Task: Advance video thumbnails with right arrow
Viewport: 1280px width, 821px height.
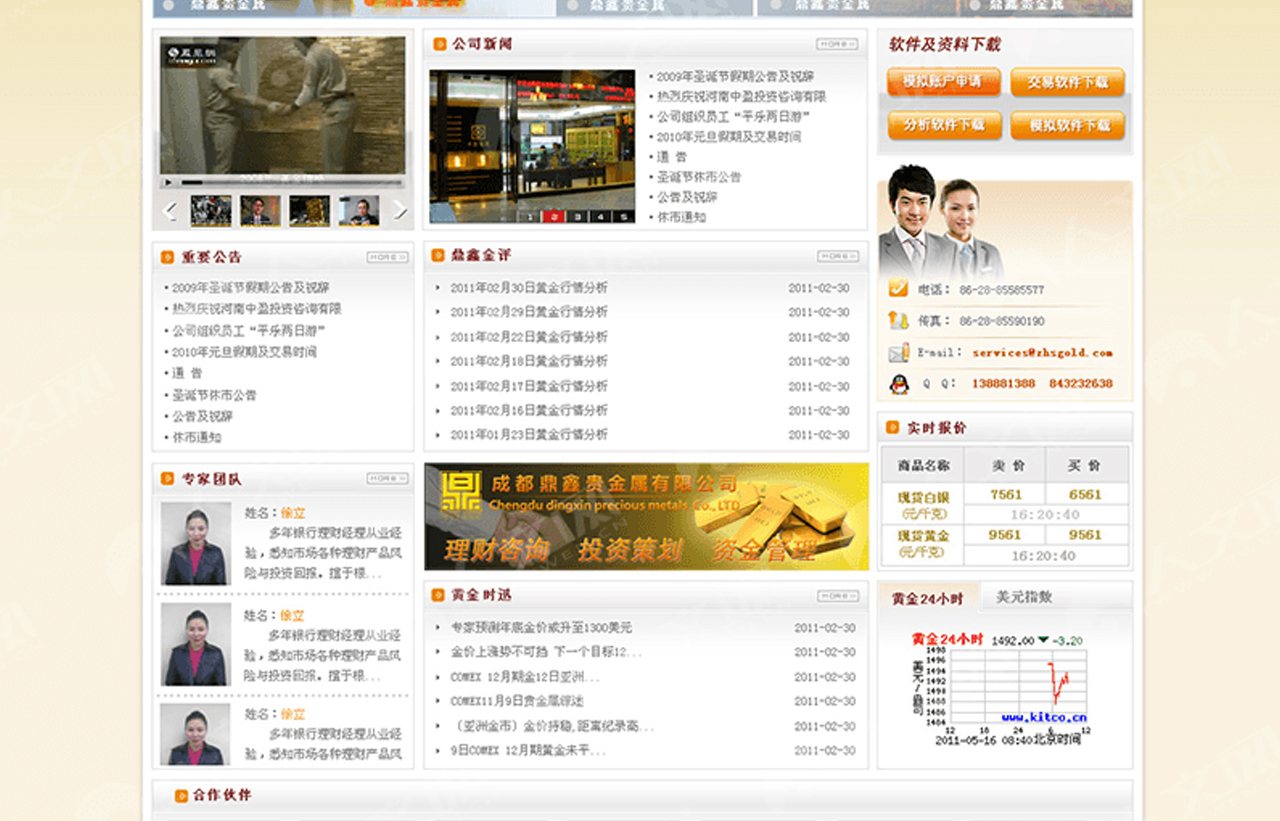Action: click(400, 210)
